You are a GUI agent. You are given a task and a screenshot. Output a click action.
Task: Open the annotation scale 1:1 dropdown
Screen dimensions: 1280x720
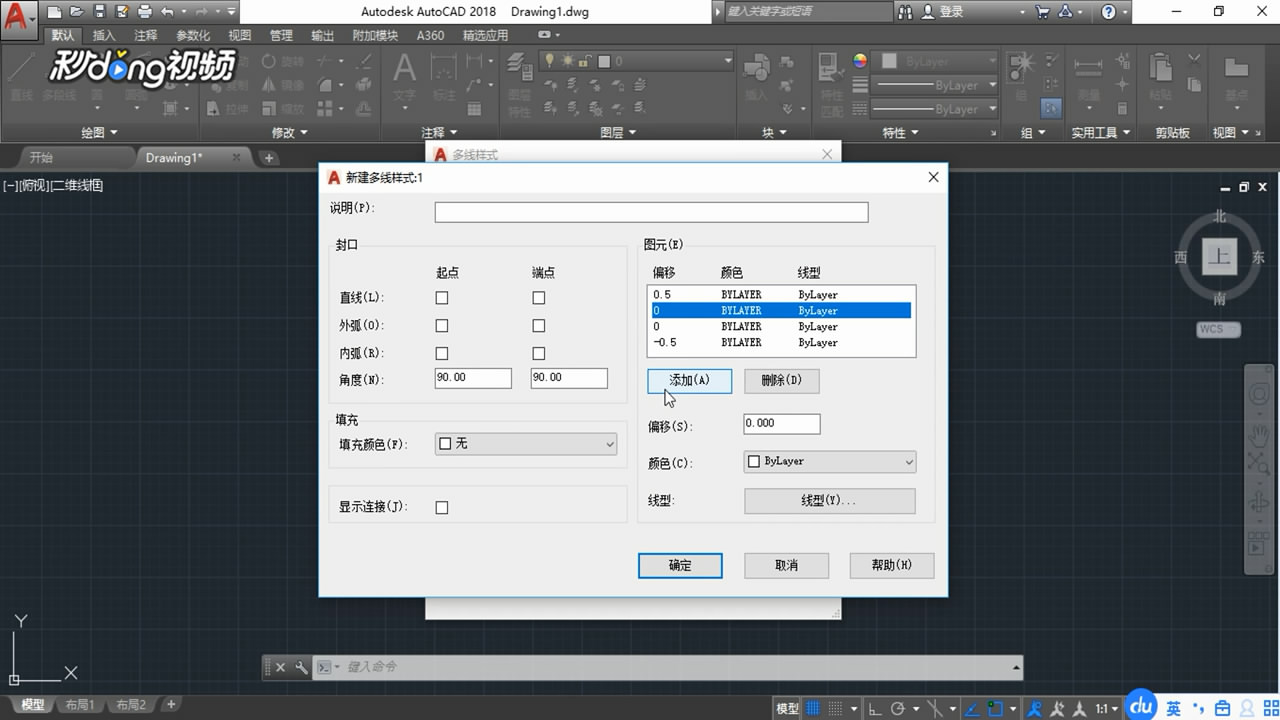(1105, 708)
